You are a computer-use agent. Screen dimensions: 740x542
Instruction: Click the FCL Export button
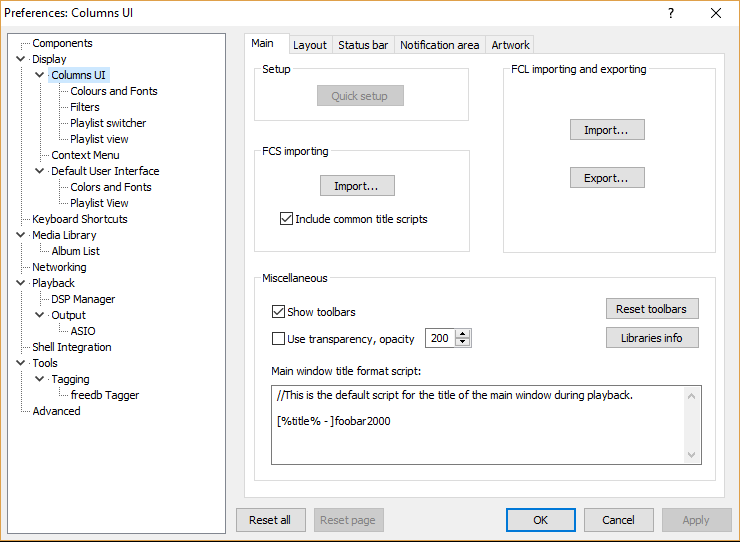[x=607, y=178]
